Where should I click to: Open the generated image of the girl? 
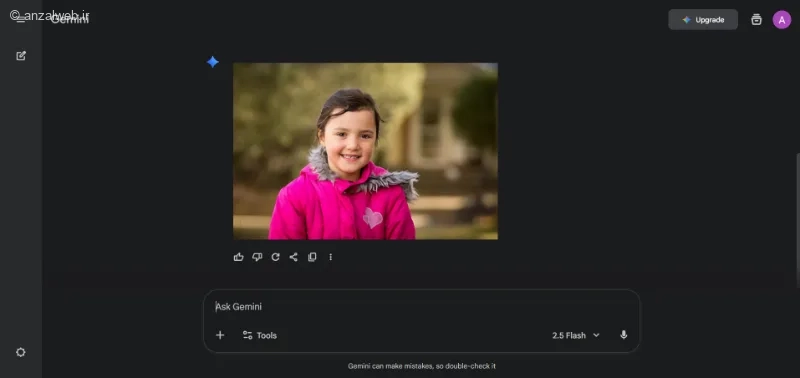(365, 151)
